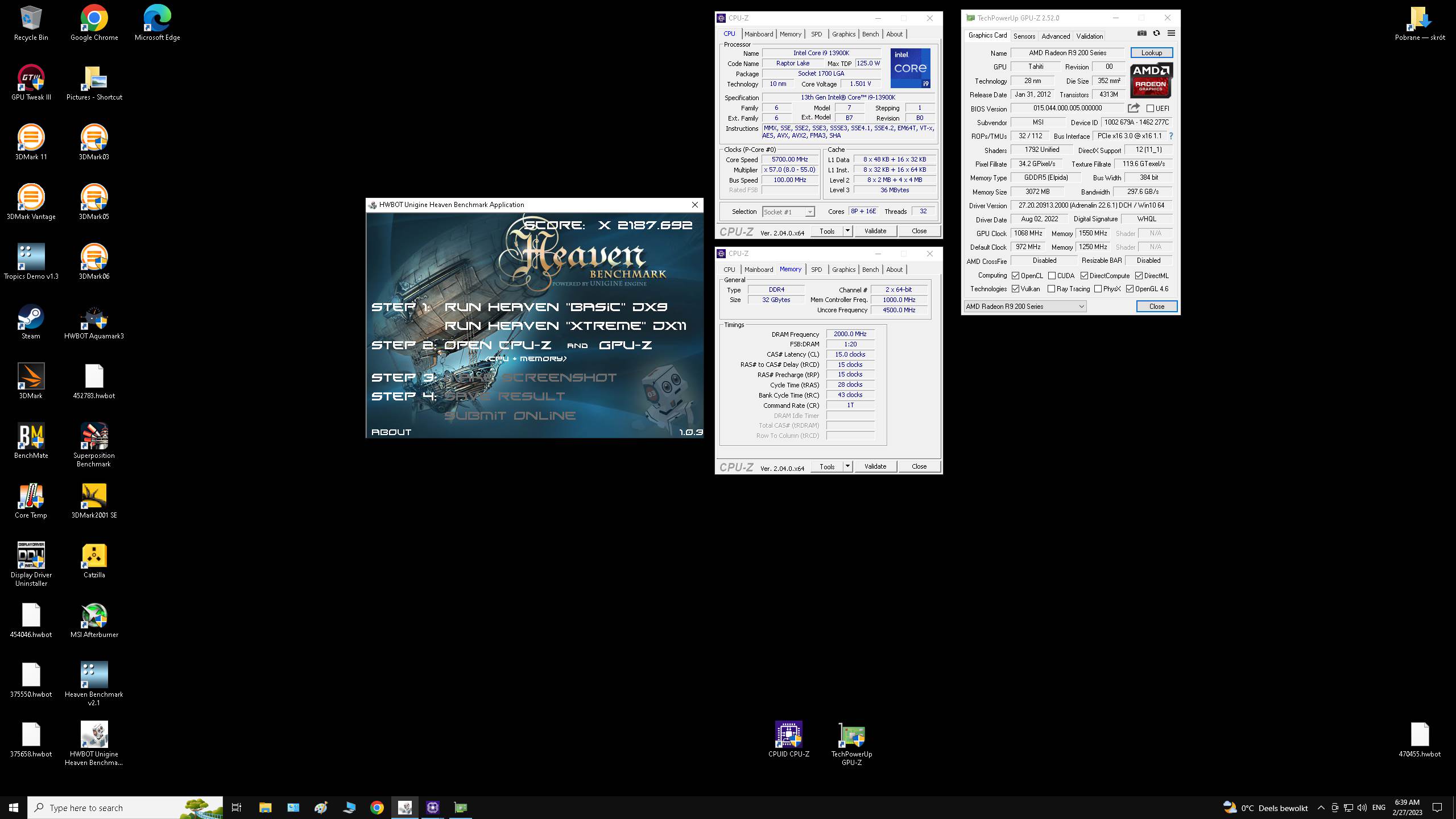The width and height of the screenshot is (1456, 819).
Task: Expand Tools arrow in top CPU-Z window
Action: pos(847,231)
